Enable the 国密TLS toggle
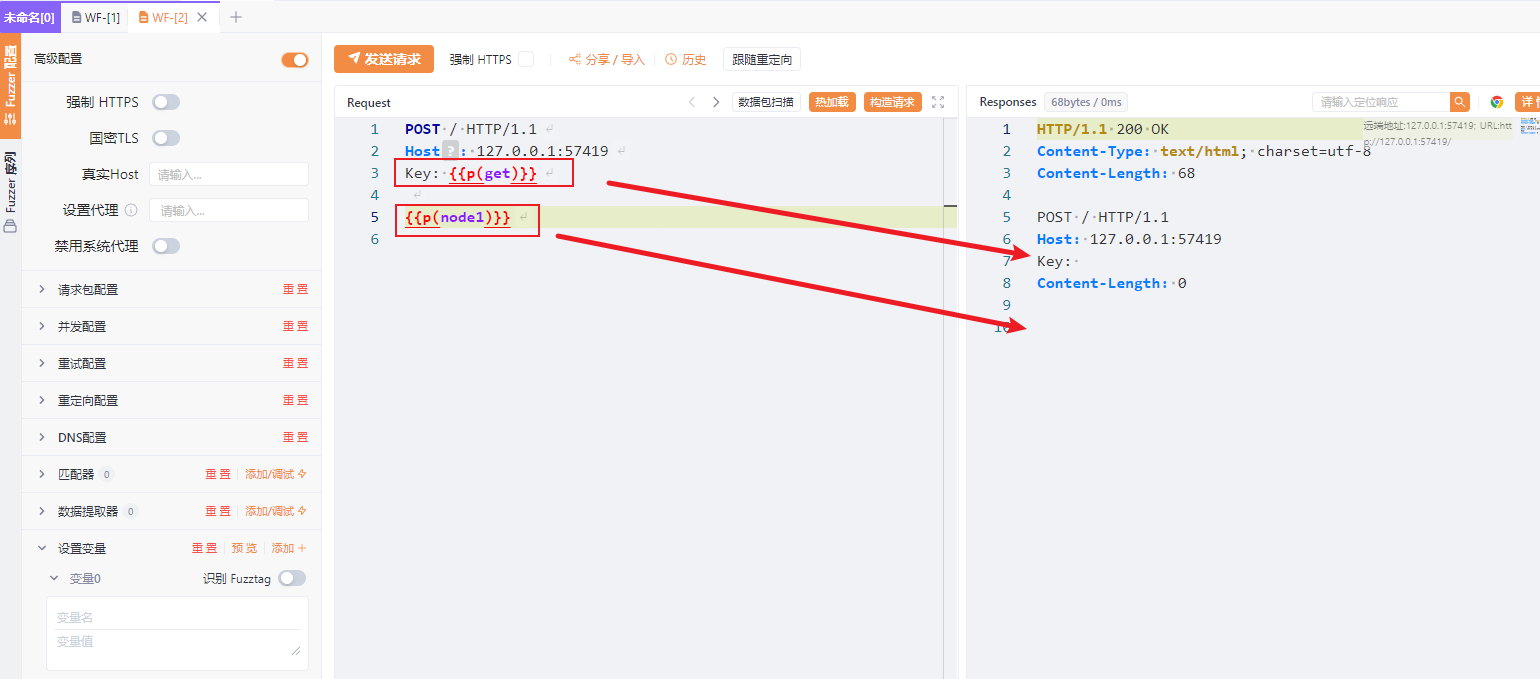This screenshot has height=679, width=1540. (x=166, y=138)
